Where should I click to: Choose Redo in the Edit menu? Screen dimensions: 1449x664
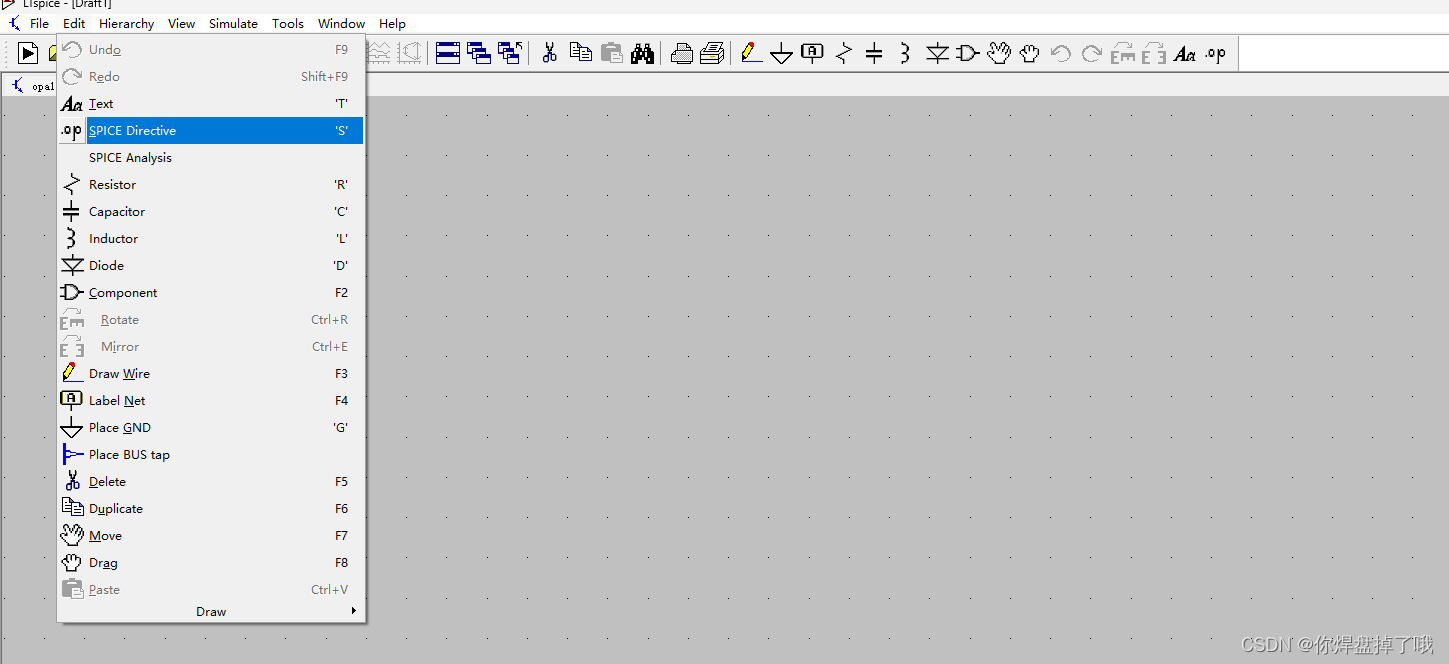pos(211,77)
